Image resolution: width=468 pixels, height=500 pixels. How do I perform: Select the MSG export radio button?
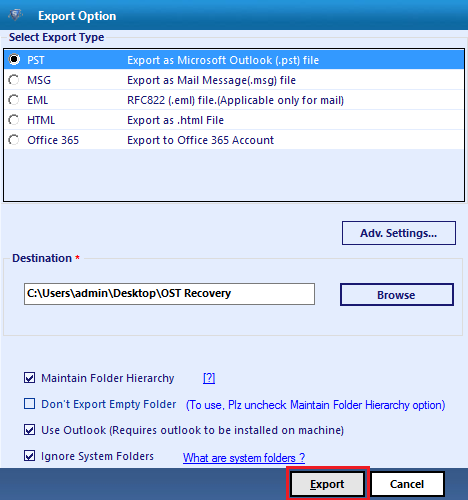pyautogui.click(x=14, y=80)
